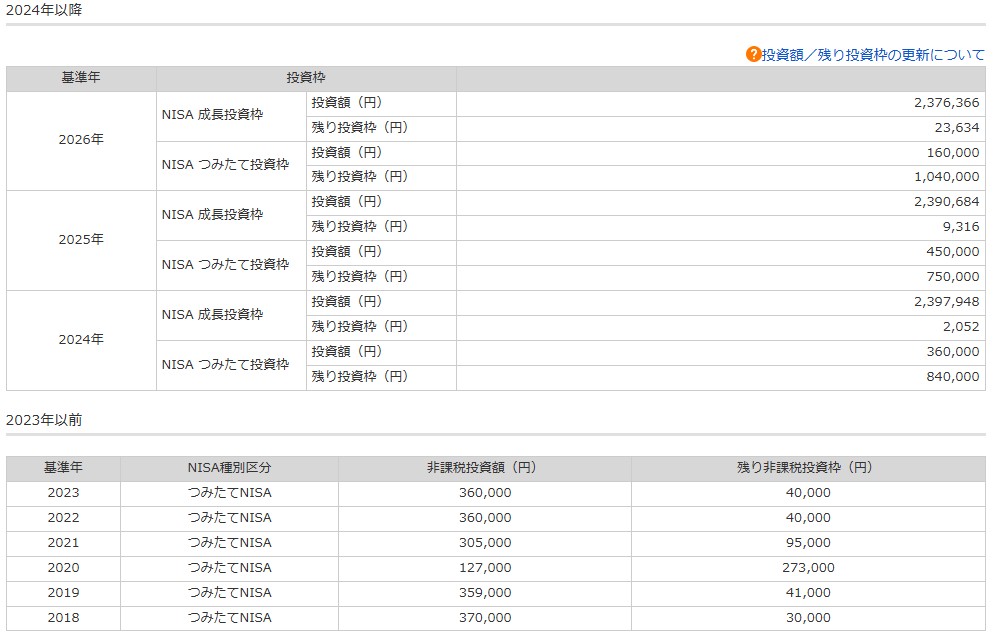
Task: Click the 2,052 remaining allowance value
Action: pyautogui.click(x=961, y=327)
